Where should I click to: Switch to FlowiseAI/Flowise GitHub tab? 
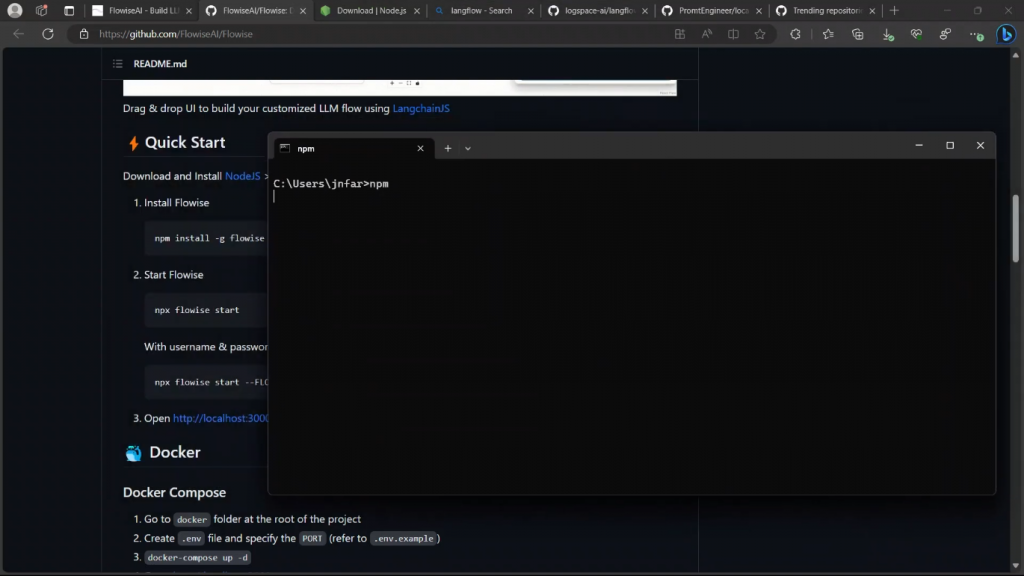(257, 10)
